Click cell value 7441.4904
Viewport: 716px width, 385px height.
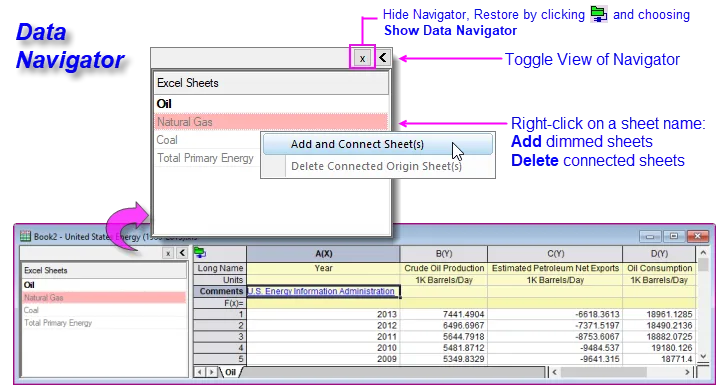444,314
